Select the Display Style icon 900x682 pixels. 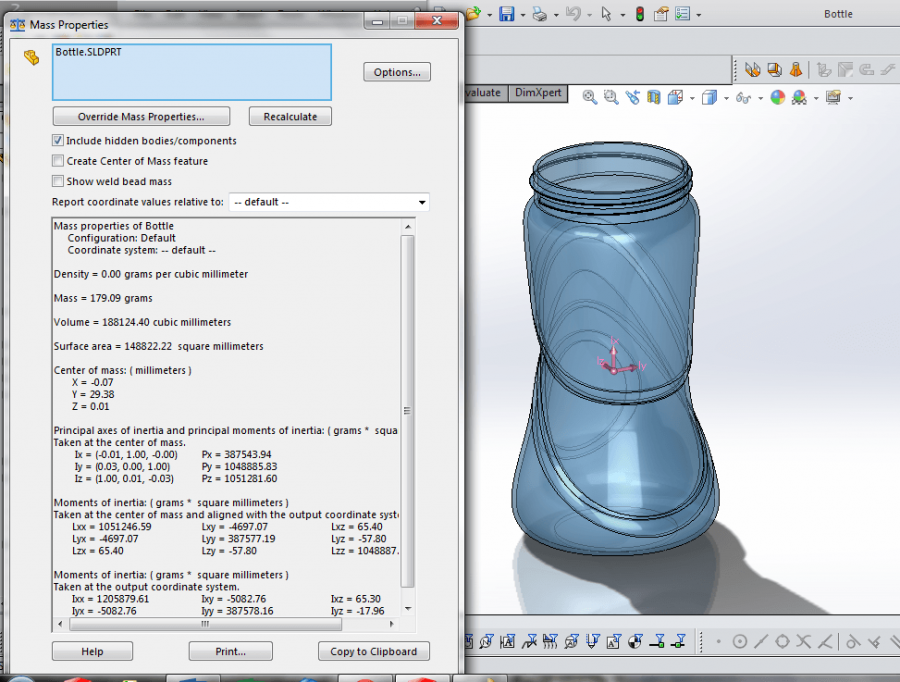tap(710, 97)
